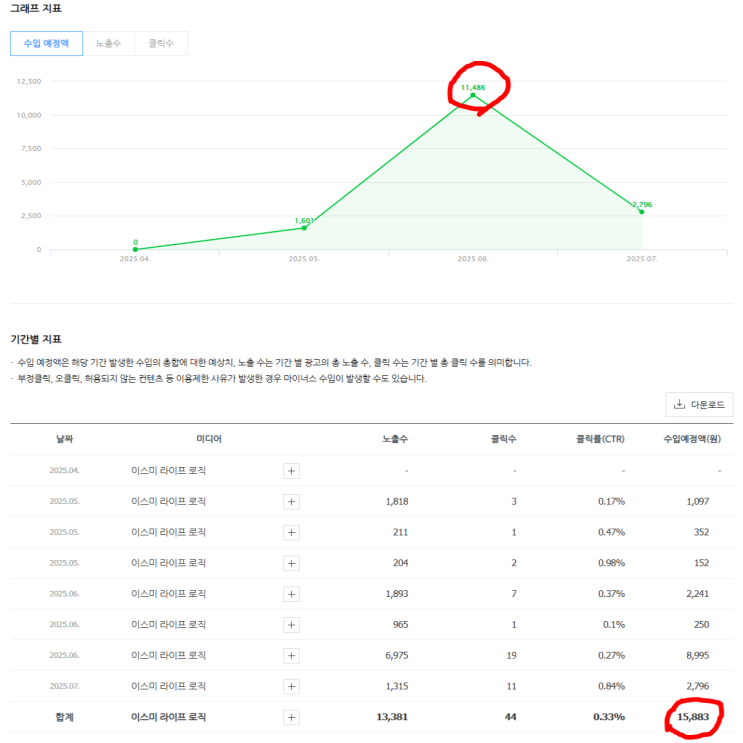
Task: Click the 0.98% CTR cell
Action: tap(611, 563)
